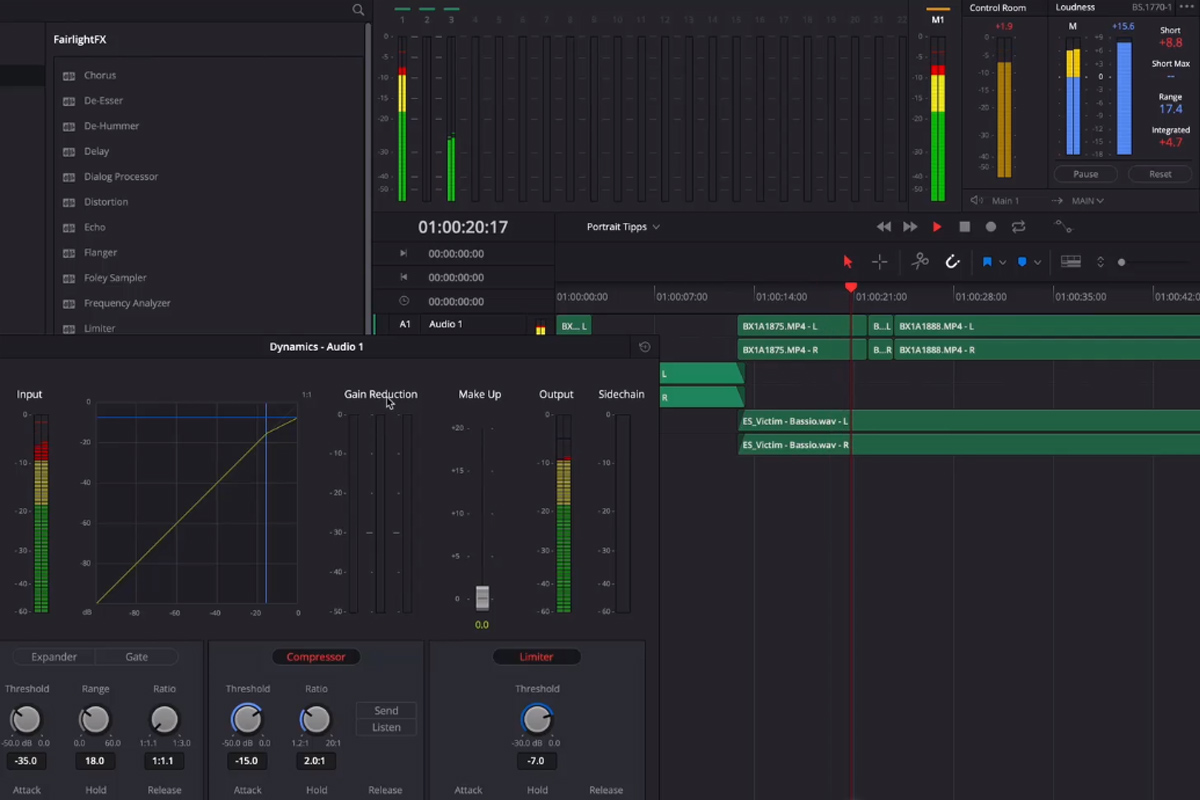1200x800 pixels.
Task: Click the stop transport button
Action: tap(964, 227)
